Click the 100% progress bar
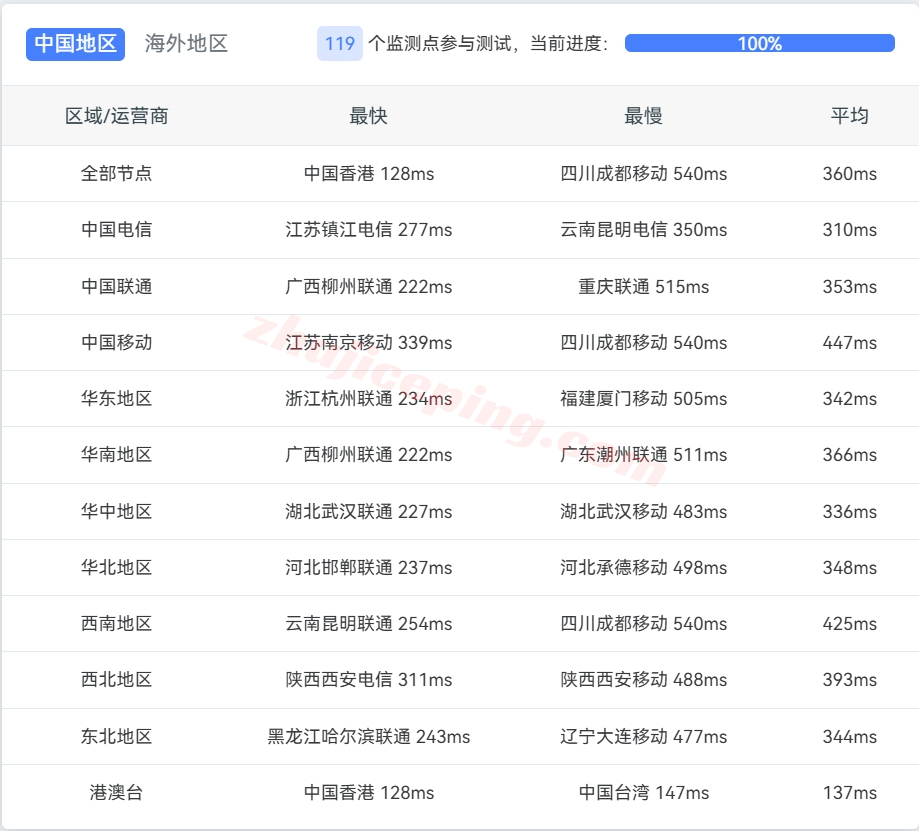919x831 pixels. coord(760,43)
